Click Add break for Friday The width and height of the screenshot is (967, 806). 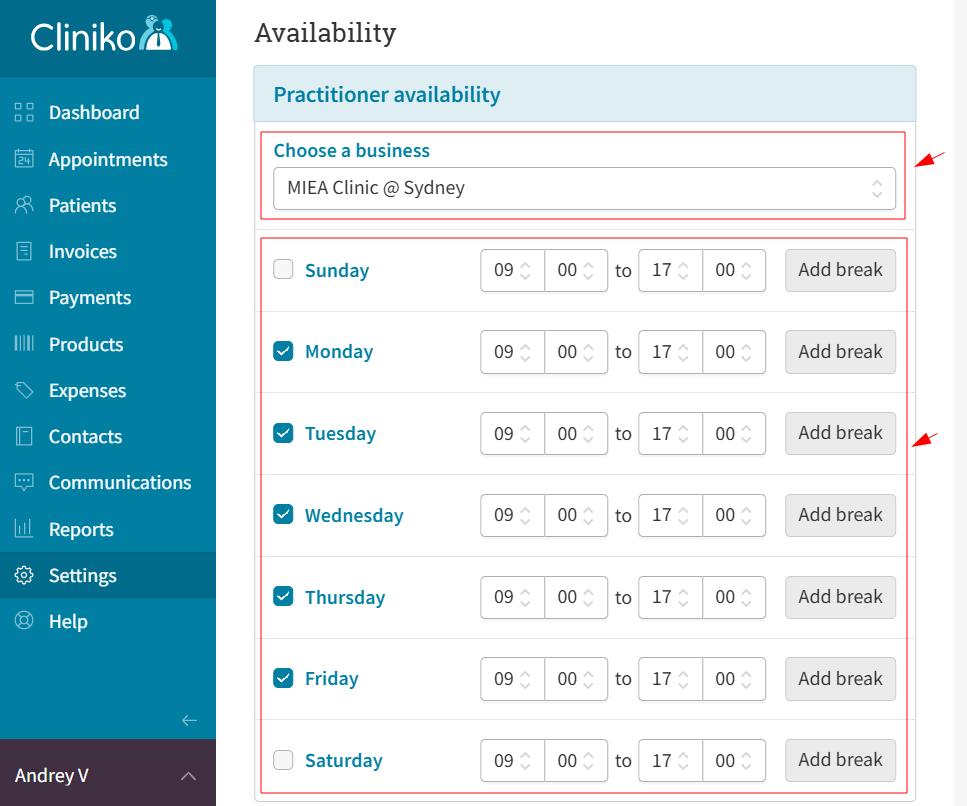coord(839,678)
